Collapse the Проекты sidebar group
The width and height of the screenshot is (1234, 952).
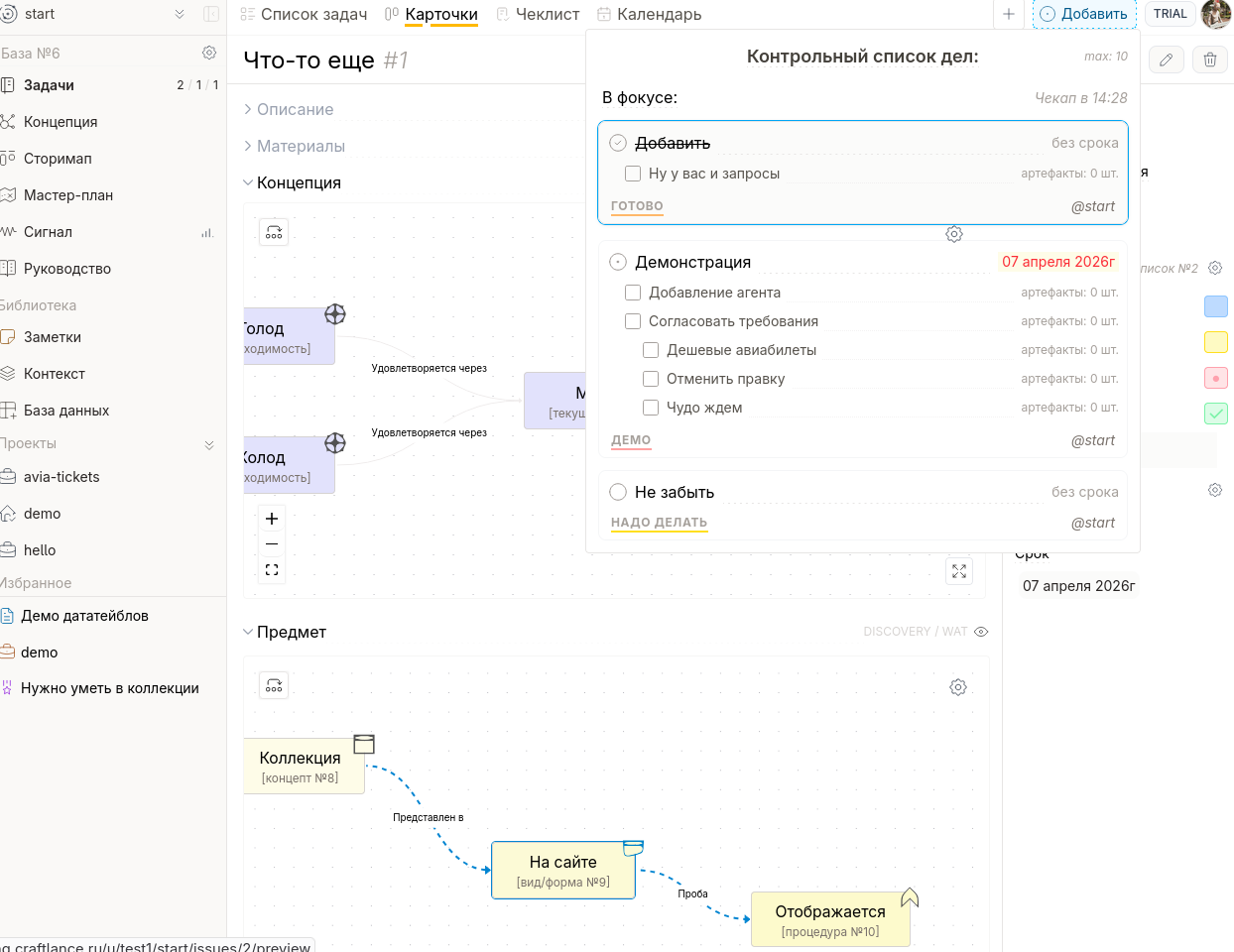tap(209, 444)
